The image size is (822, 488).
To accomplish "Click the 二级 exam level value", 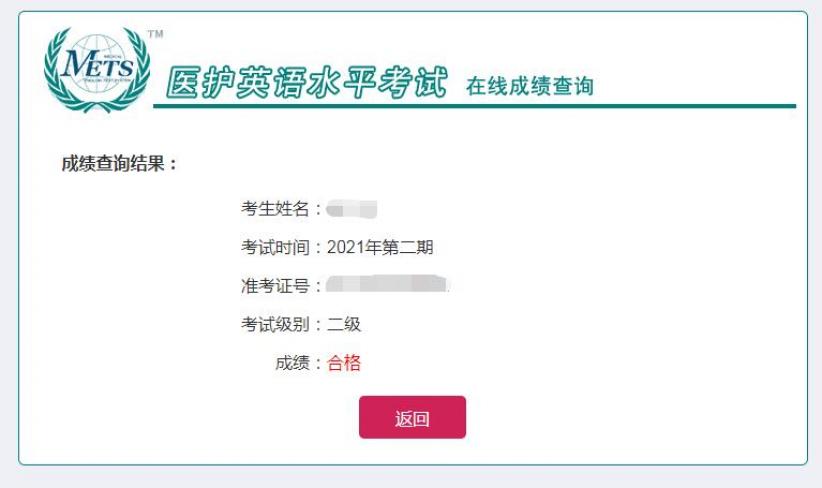I will click(344, 324).
